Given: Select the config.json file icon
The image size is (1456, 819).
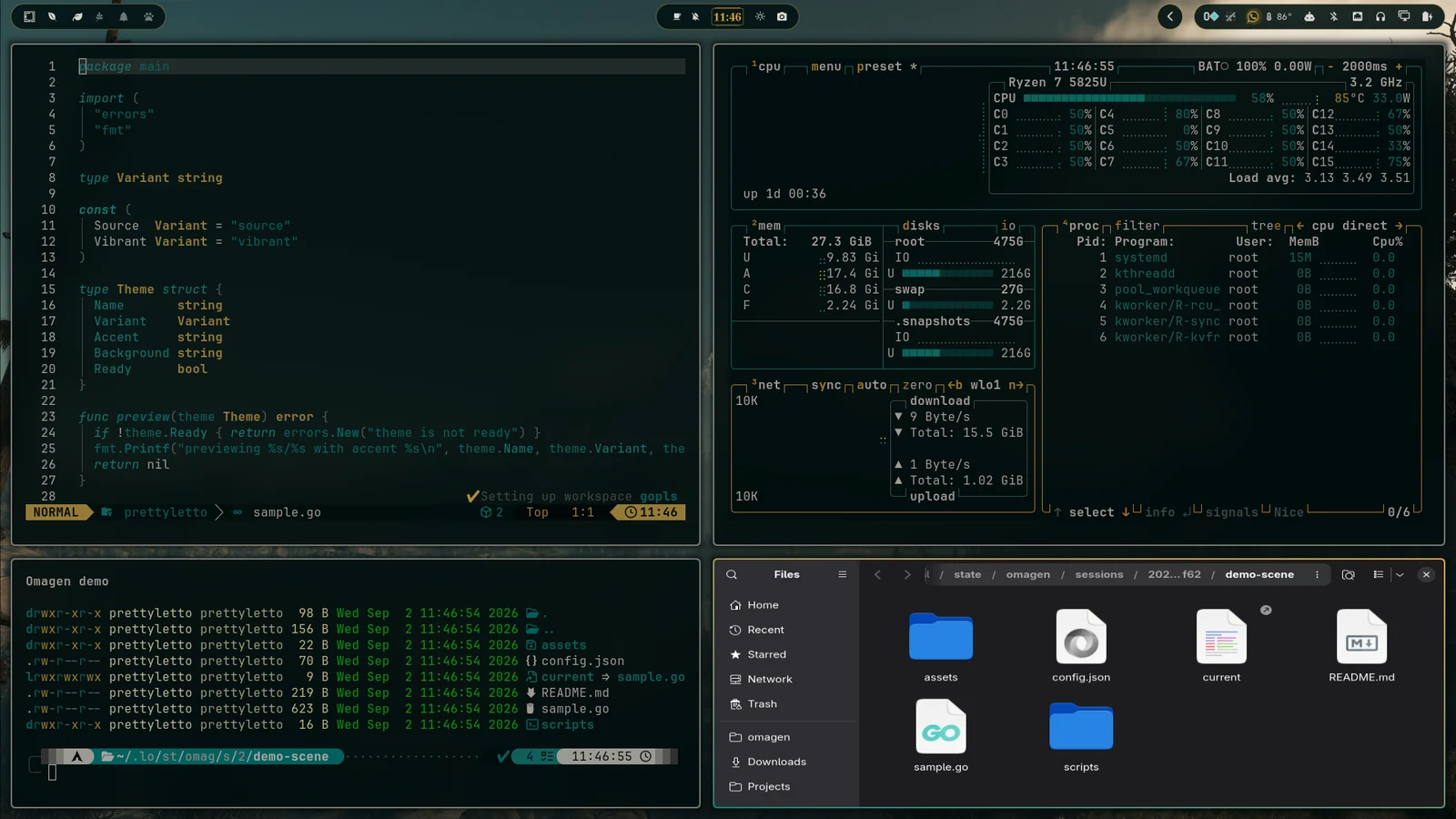Looking at the screenshot, I should [1081, 636].
